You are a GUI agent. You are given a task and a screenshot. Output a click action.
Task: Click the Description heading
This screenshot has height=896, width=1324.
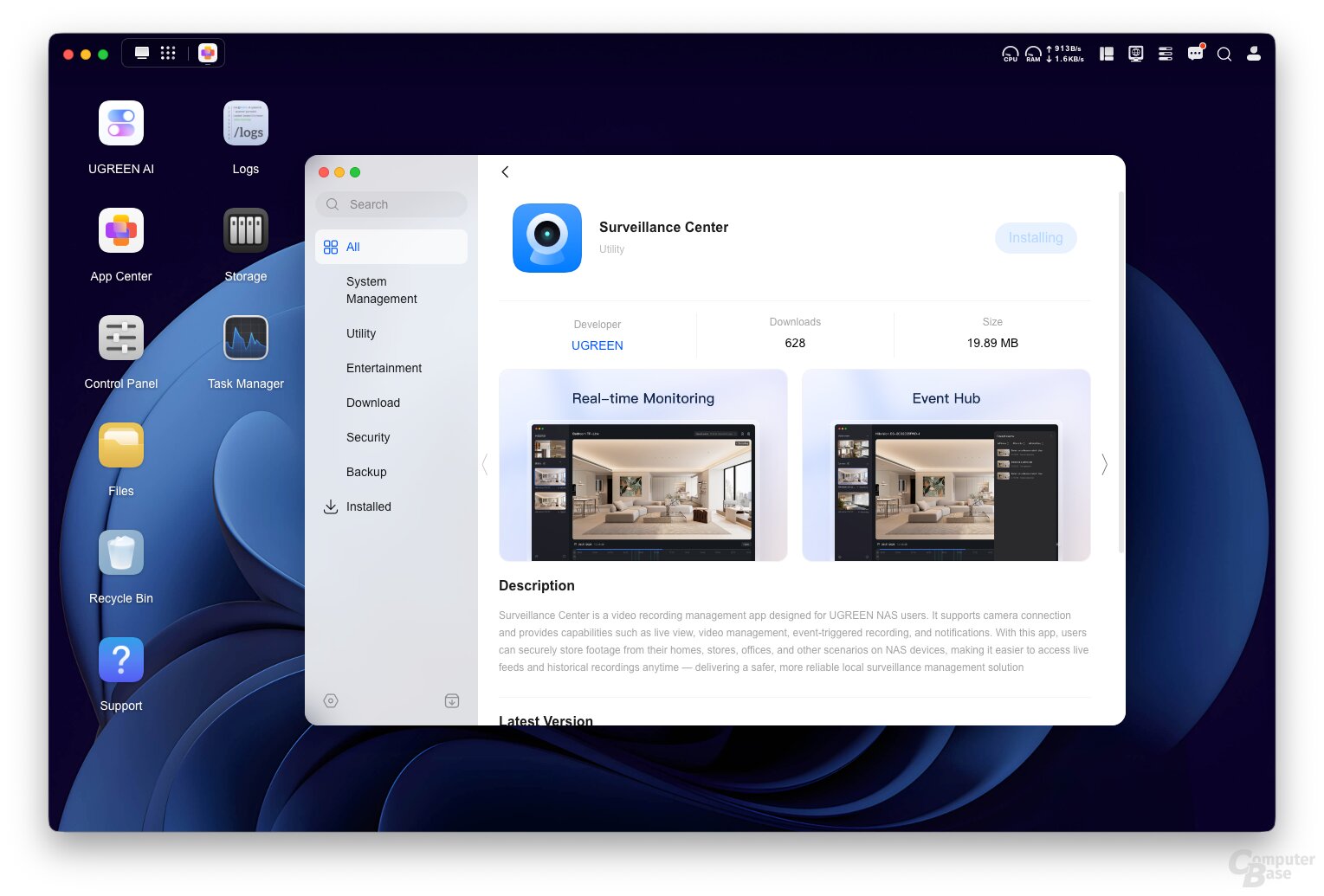tap(537, 586)
